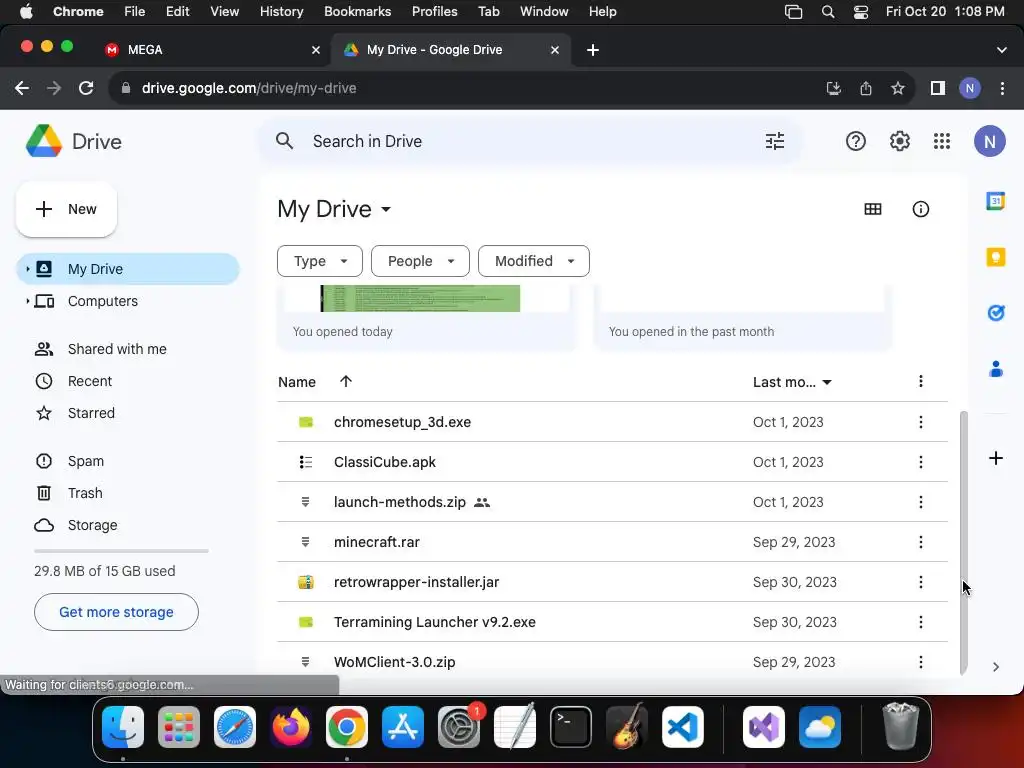Open the History menu

point(281,12)
